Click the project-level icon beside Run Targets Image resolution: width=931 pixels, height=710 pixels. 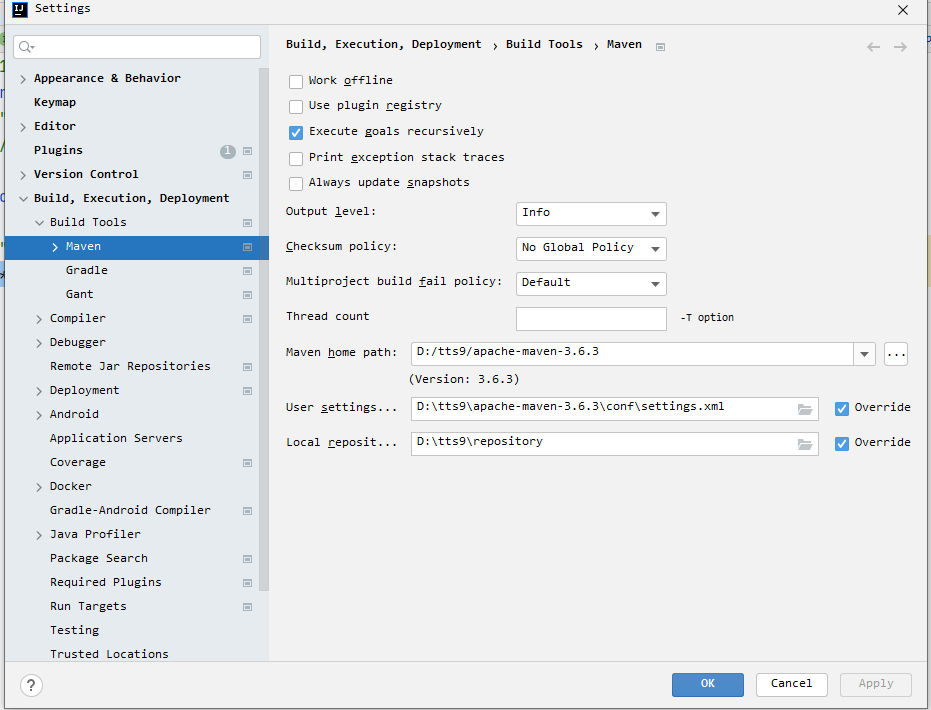[248, 607]
